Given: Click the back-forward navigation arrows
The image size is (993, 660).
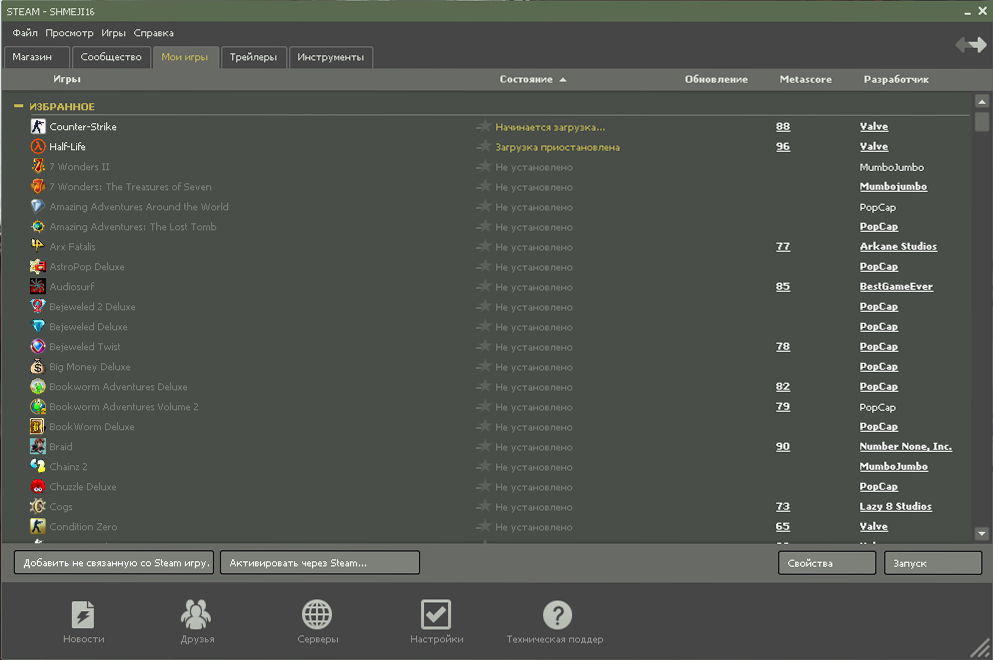Looking at the screenshot, I should point(971,44).
